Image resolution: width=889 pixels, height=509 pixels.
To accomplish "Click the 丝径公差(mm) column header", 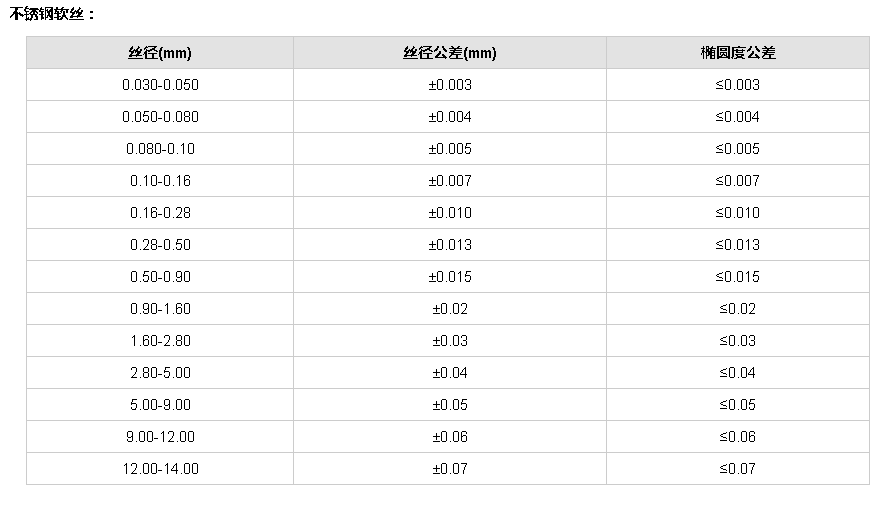I will pyautogui.click(x=449, y=53).
